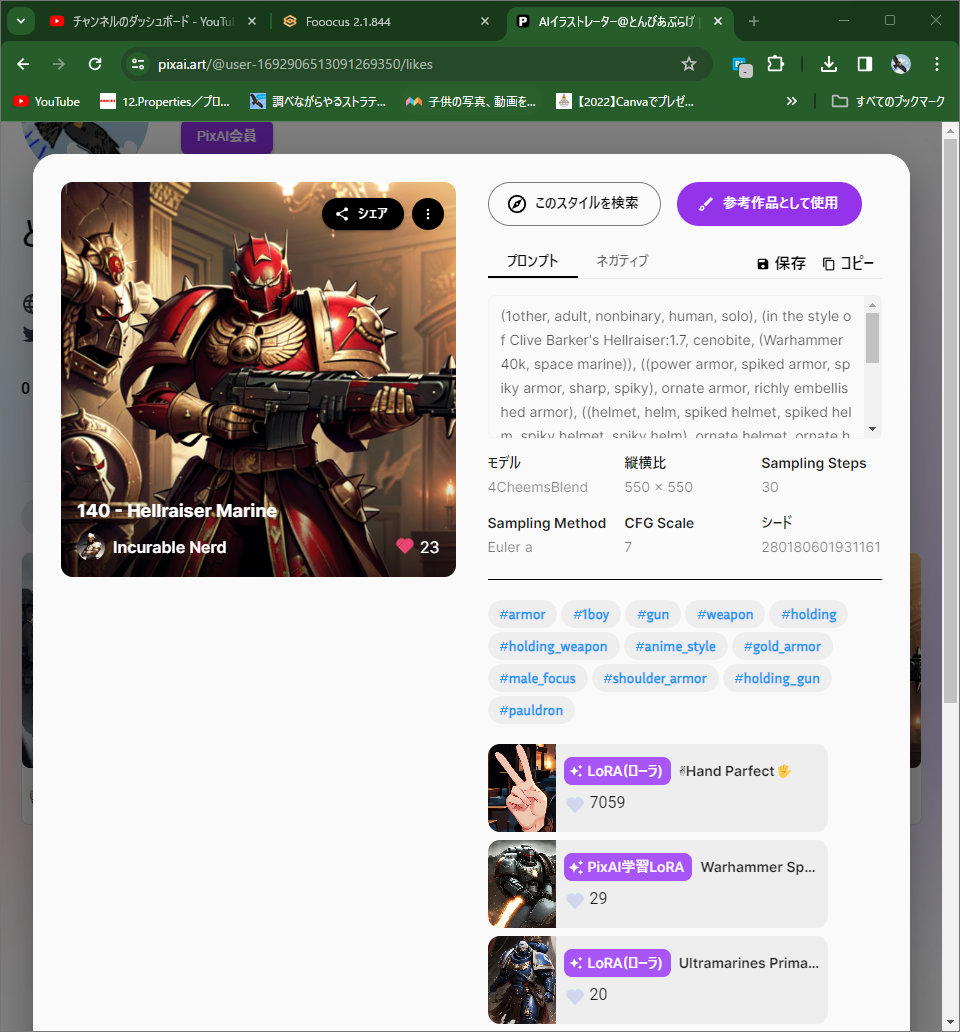Open the 調べながらやるストラテ bookmark
This screenshot has height=1032, width=960.
[x=318, y=101]
